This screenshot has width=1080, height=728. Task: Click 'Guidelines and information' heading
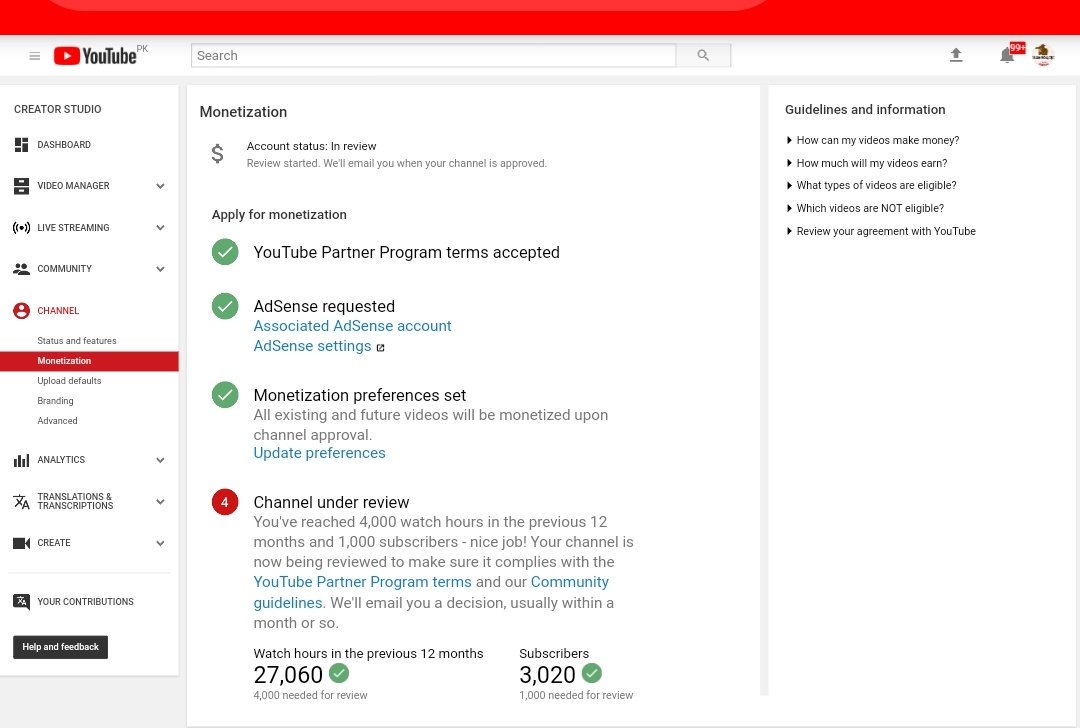click(865, 110)
